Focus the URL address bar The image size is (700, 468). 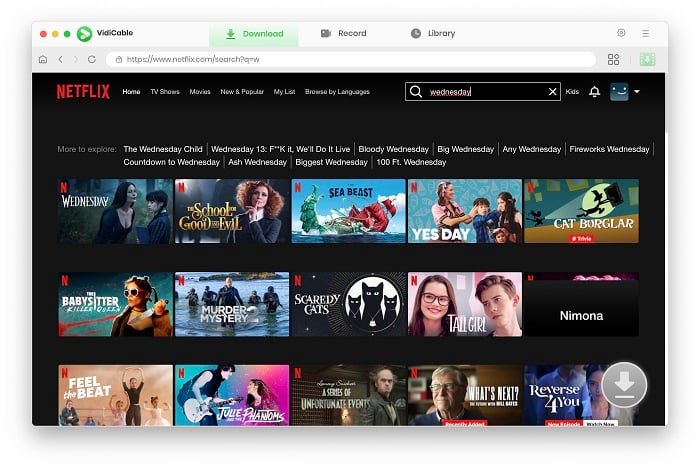coord(351,59)
